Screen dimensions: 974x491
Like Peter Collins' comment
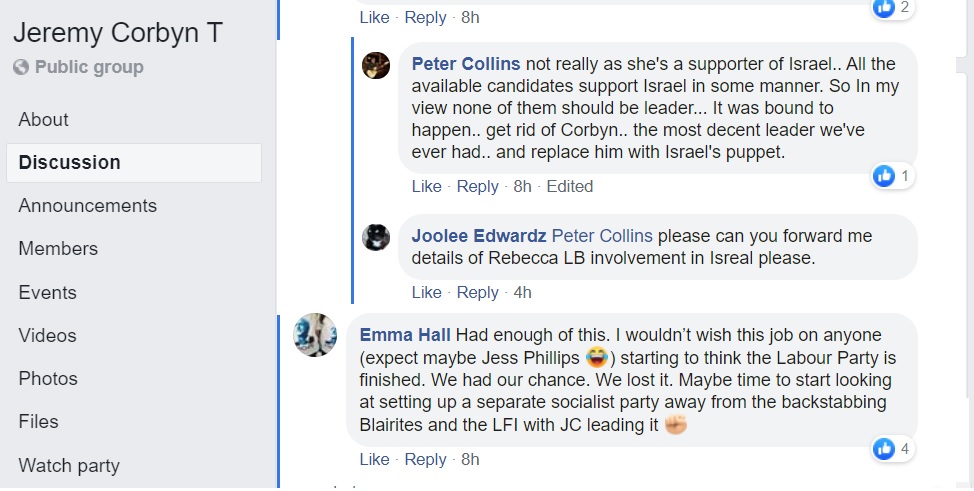point(426,186)
